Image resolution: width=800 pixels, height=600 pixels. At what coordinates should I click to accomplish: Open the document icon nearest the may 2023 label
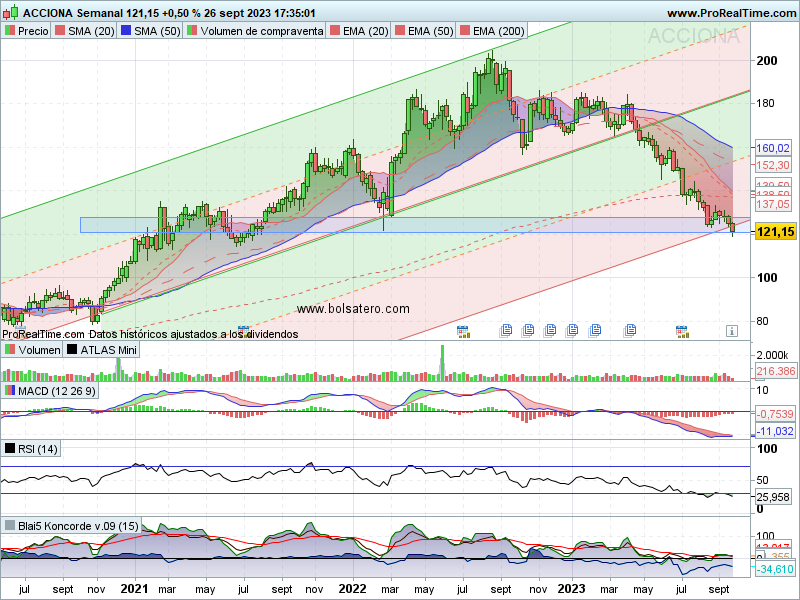click(630, 331)
